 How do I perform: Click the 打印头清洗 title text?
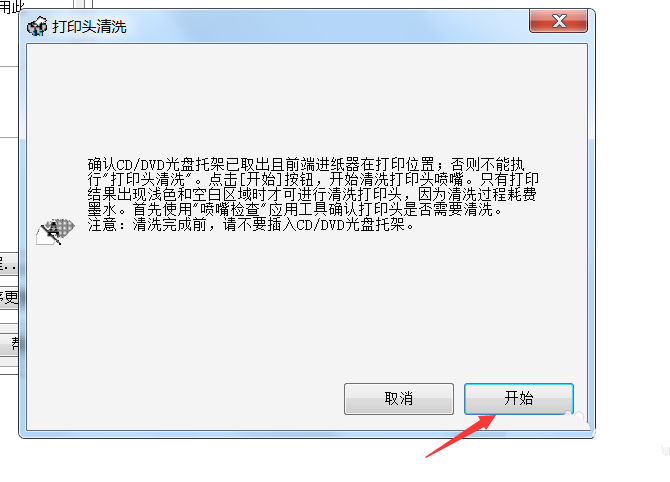pyautogui.click(x=89, y=26)
